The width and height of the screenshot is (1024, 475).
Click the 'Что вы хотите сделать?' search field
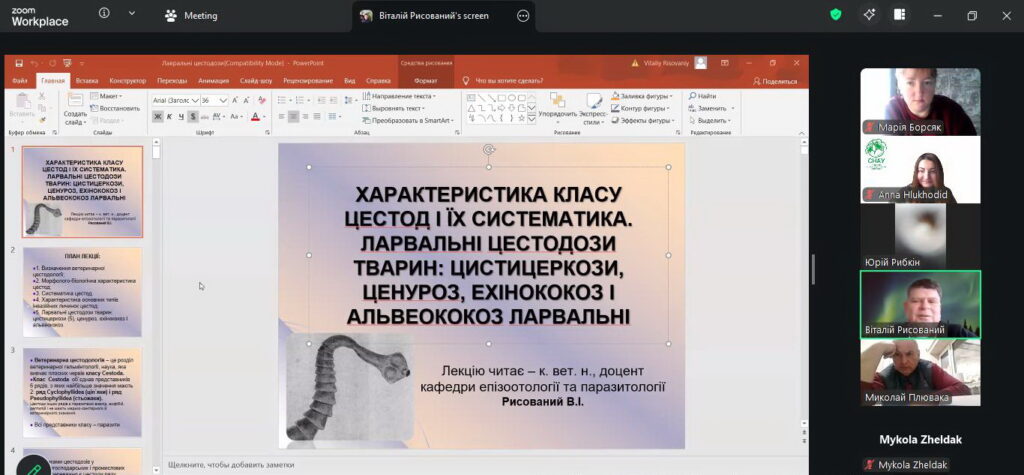point(509,80)
